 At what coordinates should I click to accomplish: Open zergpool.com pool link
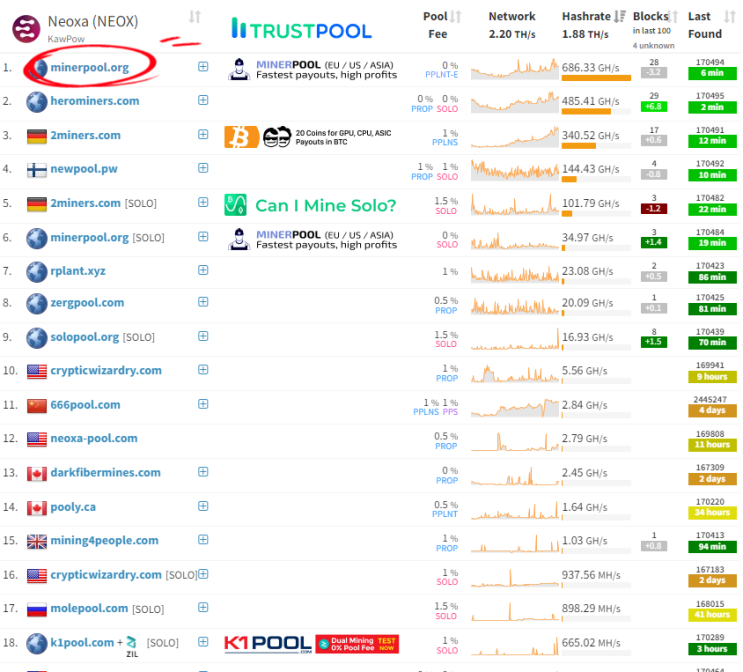[x=87, y=302]
